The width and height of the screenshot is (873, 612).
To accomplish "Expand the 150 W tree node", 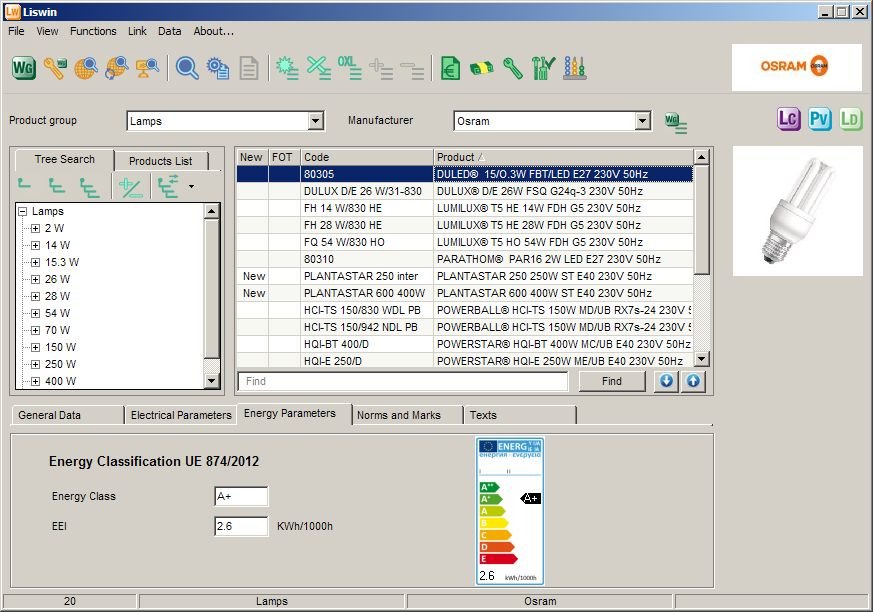I will 36,347.
